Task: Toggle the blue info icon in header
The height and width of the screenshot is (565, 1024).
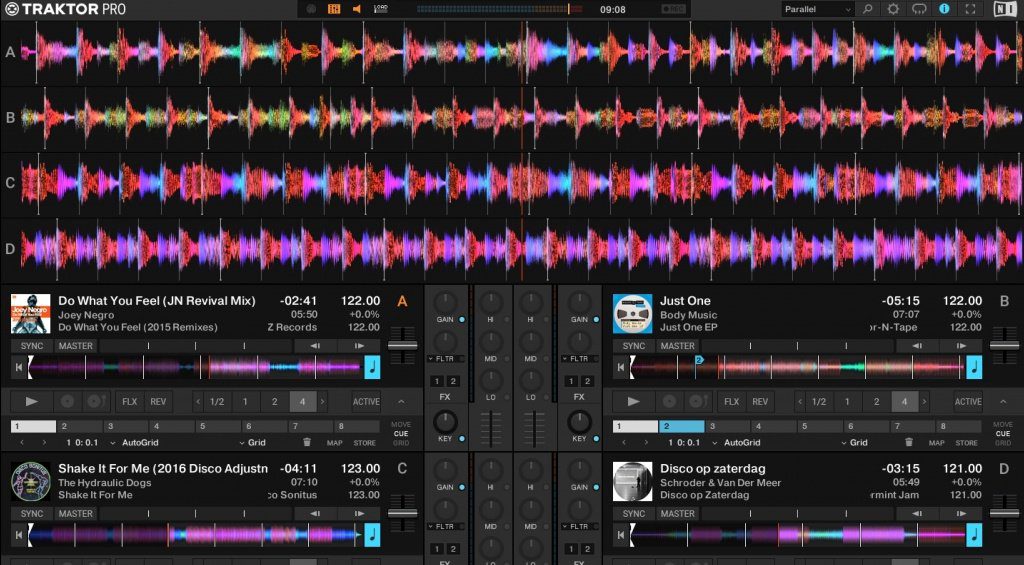Action: pos(944,9)
